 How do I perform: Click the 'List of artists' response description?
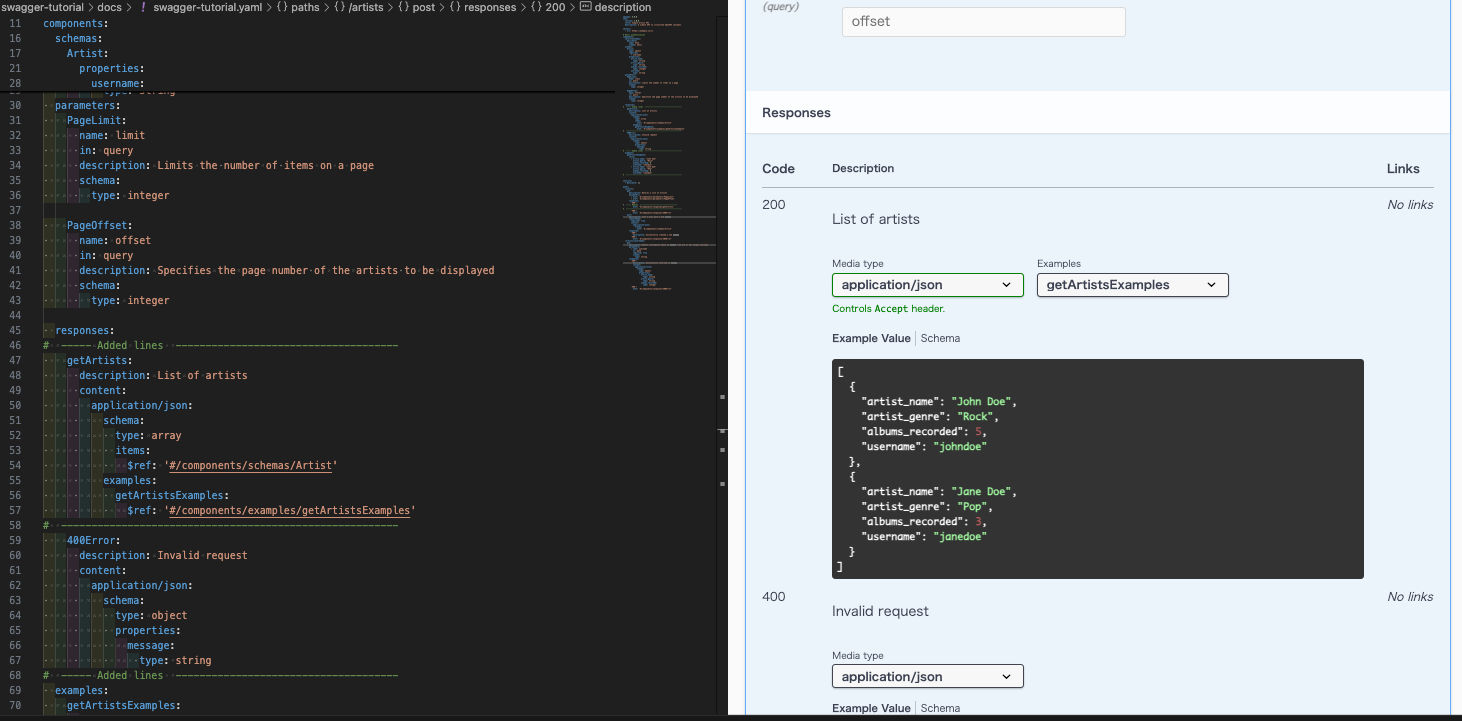coord(876,219)
